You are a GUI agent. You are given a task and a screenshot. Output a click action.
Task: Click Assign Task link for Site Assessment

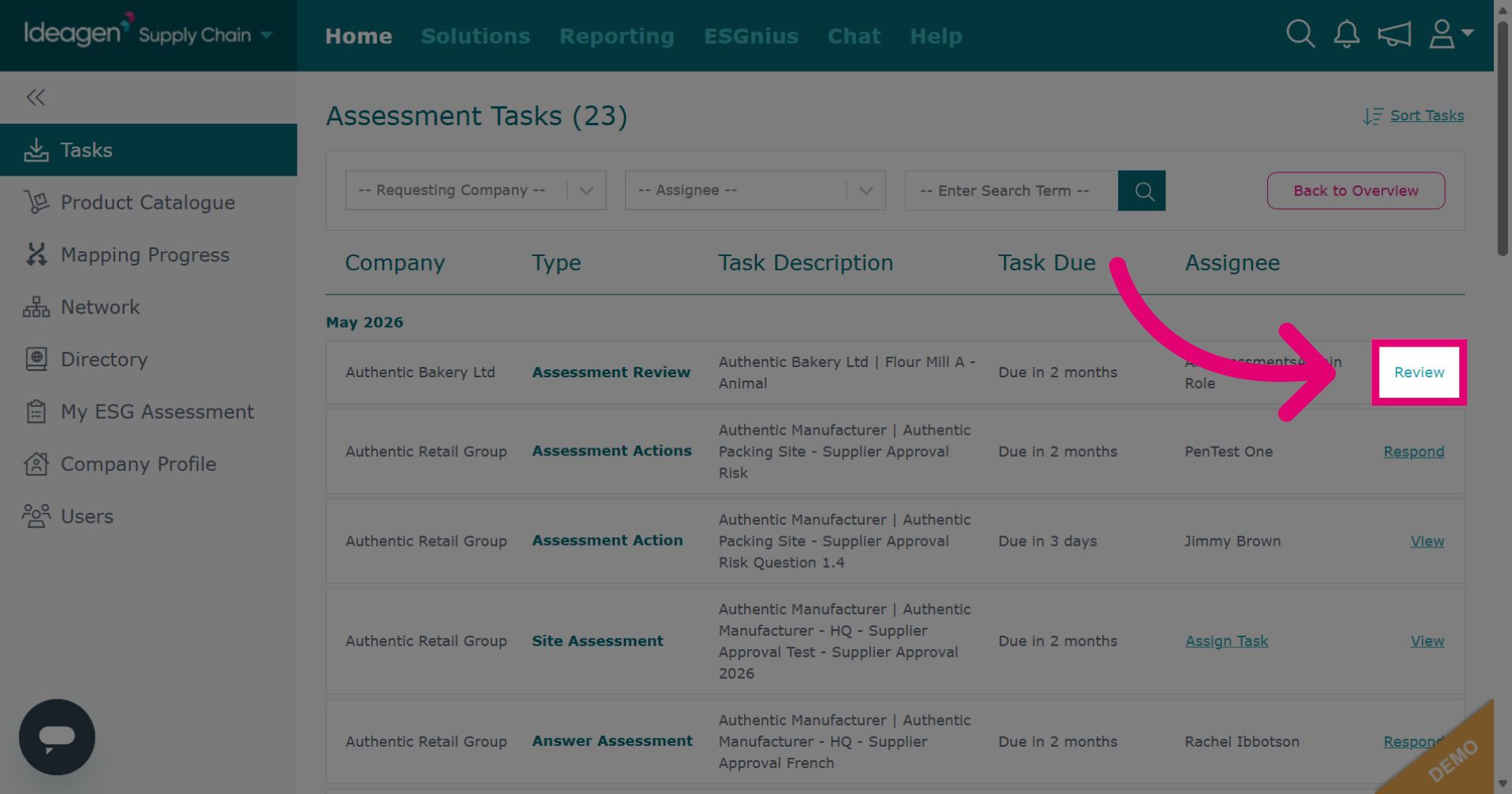[1226, 641]
